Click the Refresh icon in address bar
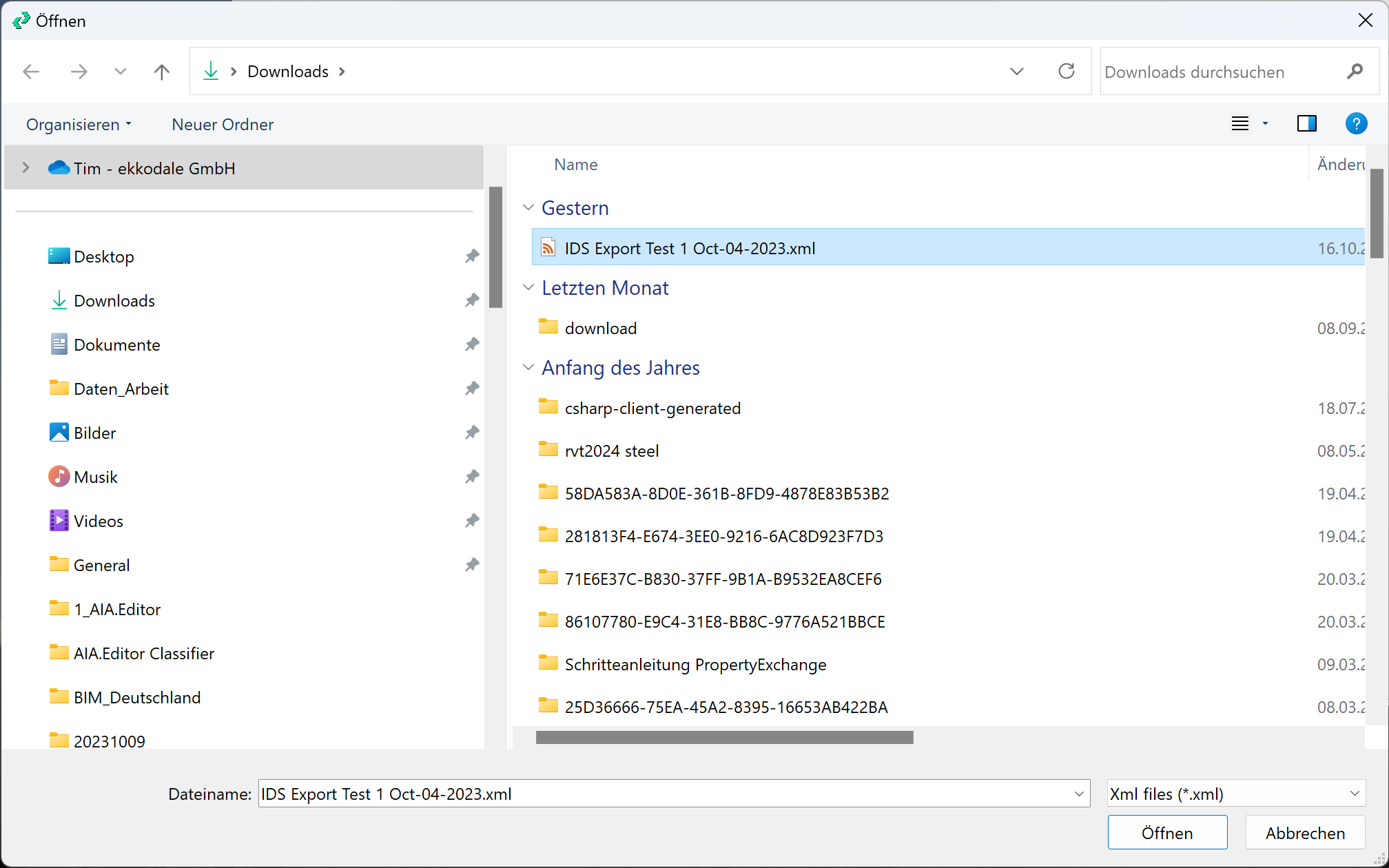 tap(1066, 71)
